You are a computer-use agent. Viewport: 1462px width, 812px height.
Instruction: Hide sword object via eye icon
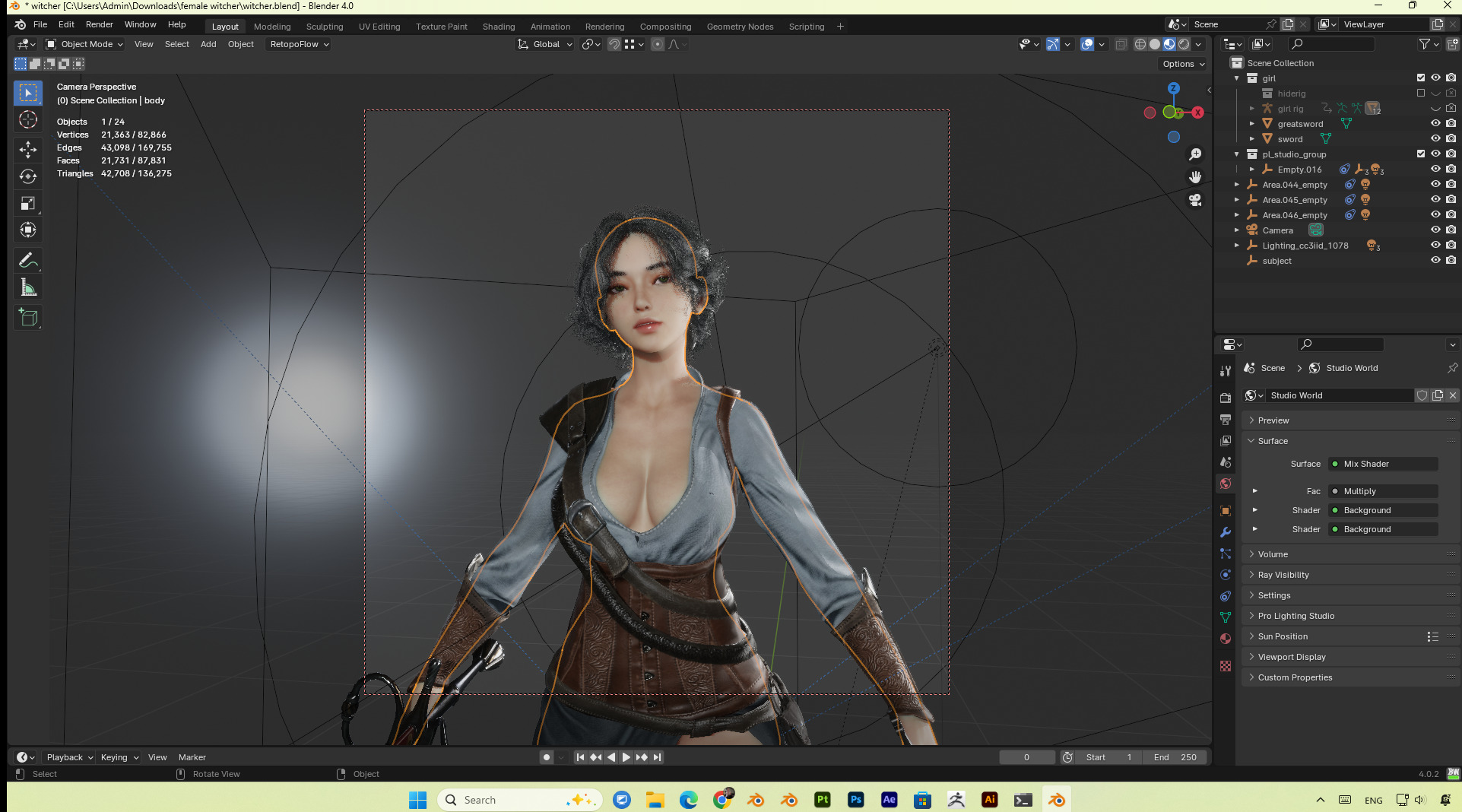tap(1435, 138)
